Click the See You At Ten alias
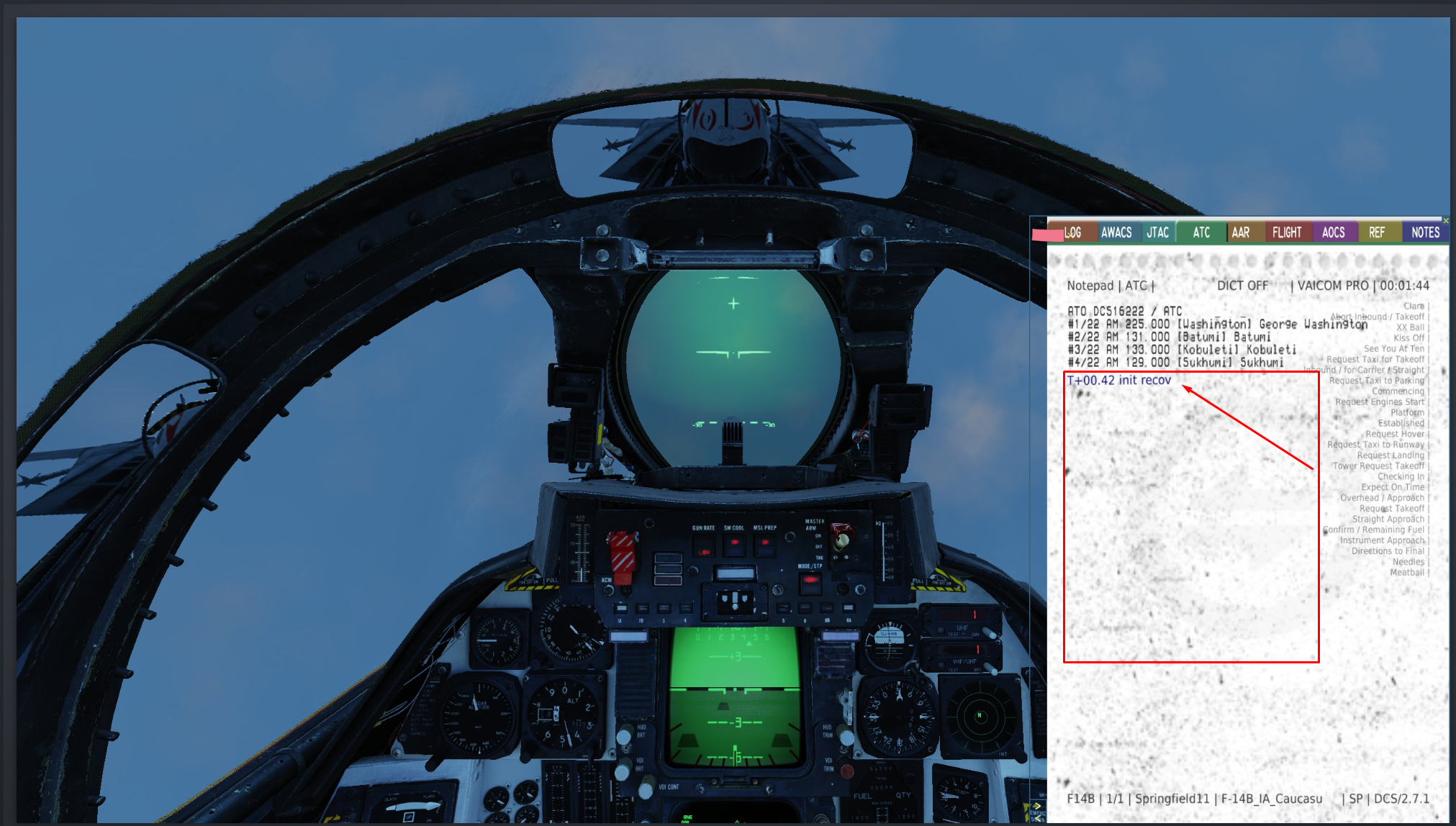Viewport: 1456px width, 826px height. 1394,349
